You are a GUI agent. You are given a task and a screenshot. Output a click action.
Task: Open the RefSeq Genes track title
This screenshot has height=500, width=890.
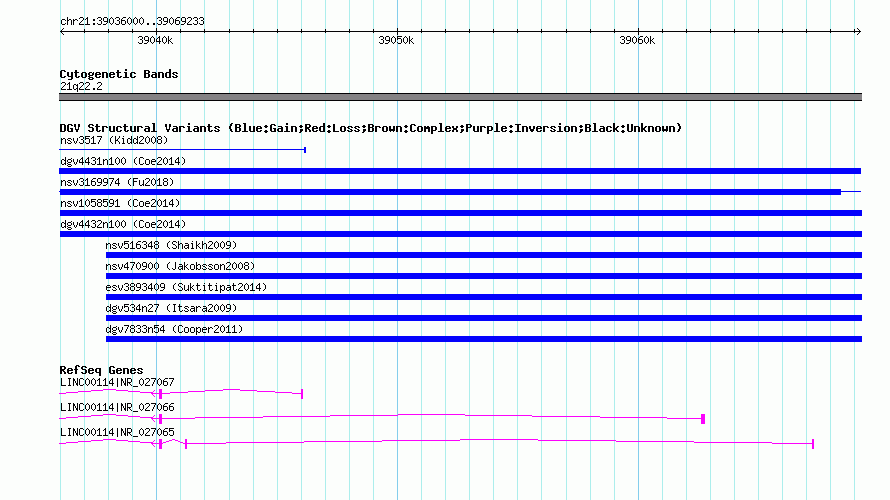tap(101, 370)
